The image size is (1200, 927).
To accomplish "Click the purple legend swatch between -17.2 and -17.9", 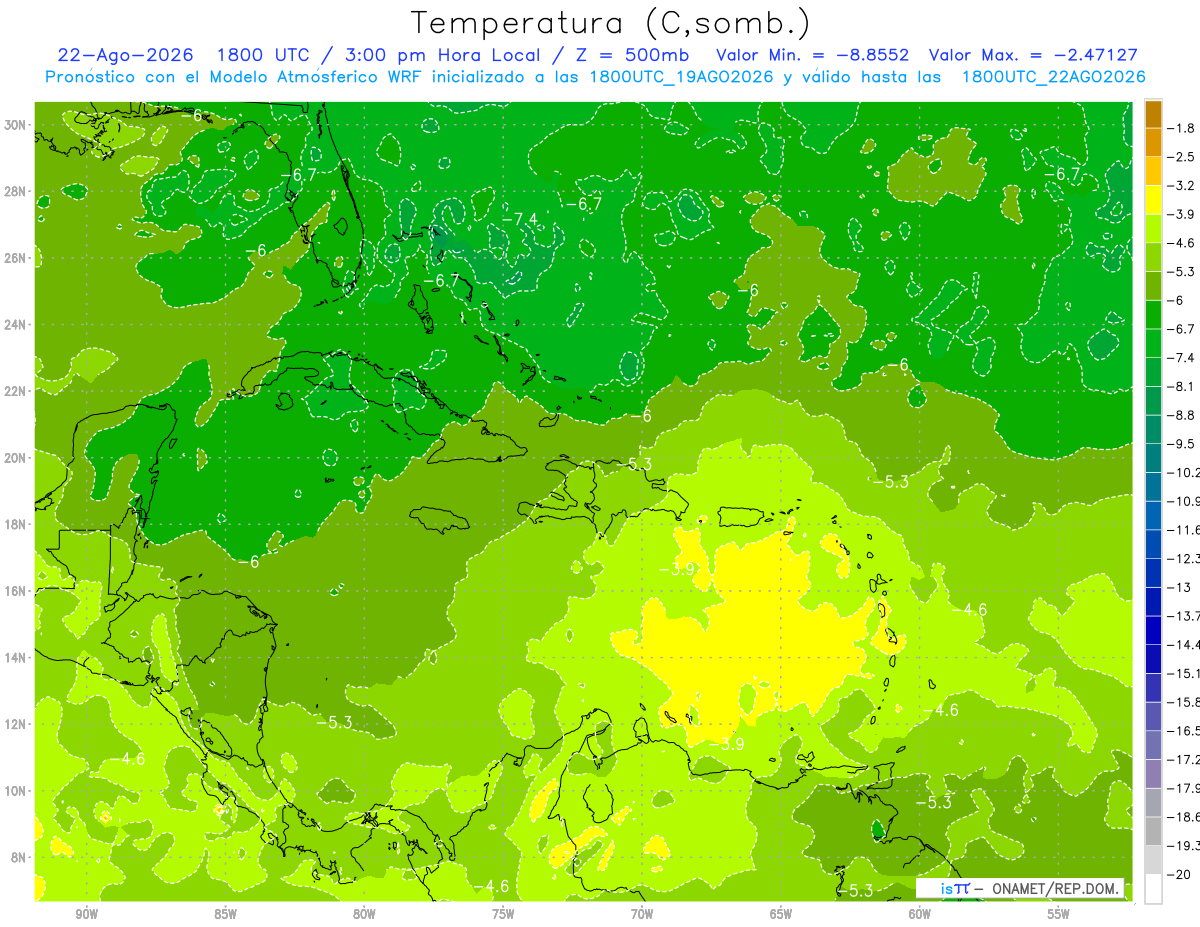I will [1153, 773].
